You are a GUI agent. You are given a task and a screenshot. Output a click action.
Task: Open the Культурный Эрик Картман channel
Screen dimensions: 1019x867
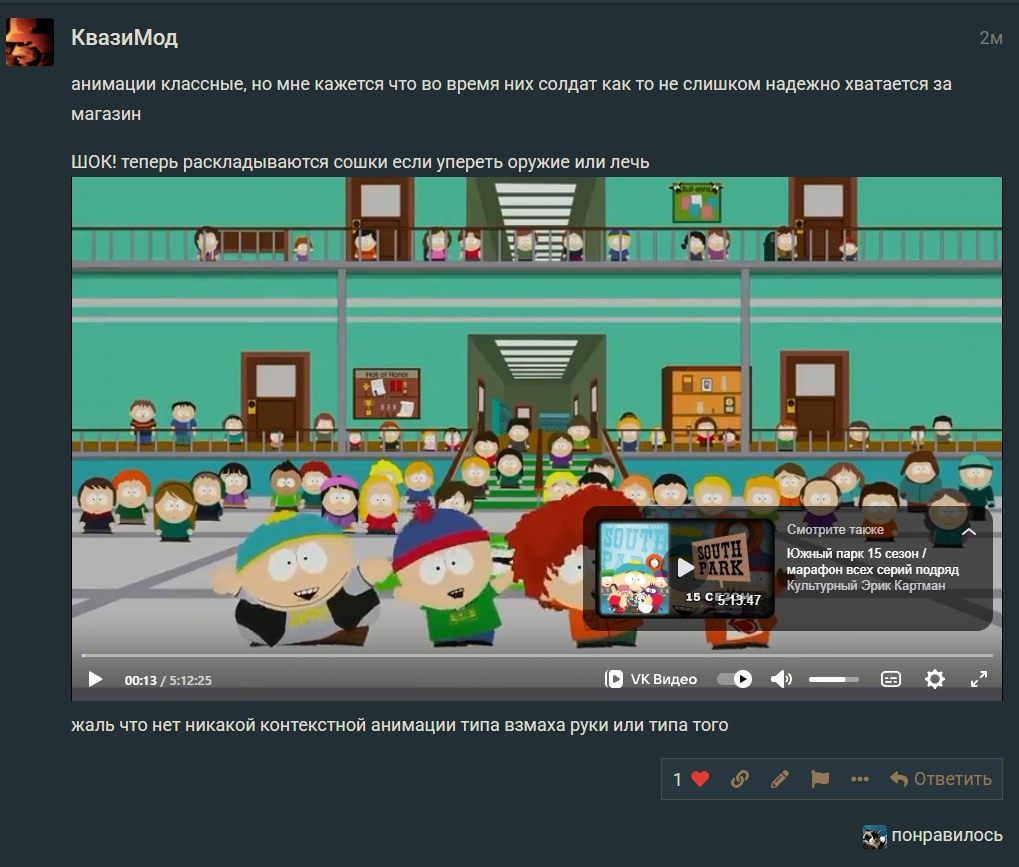[x=866, y=586]
